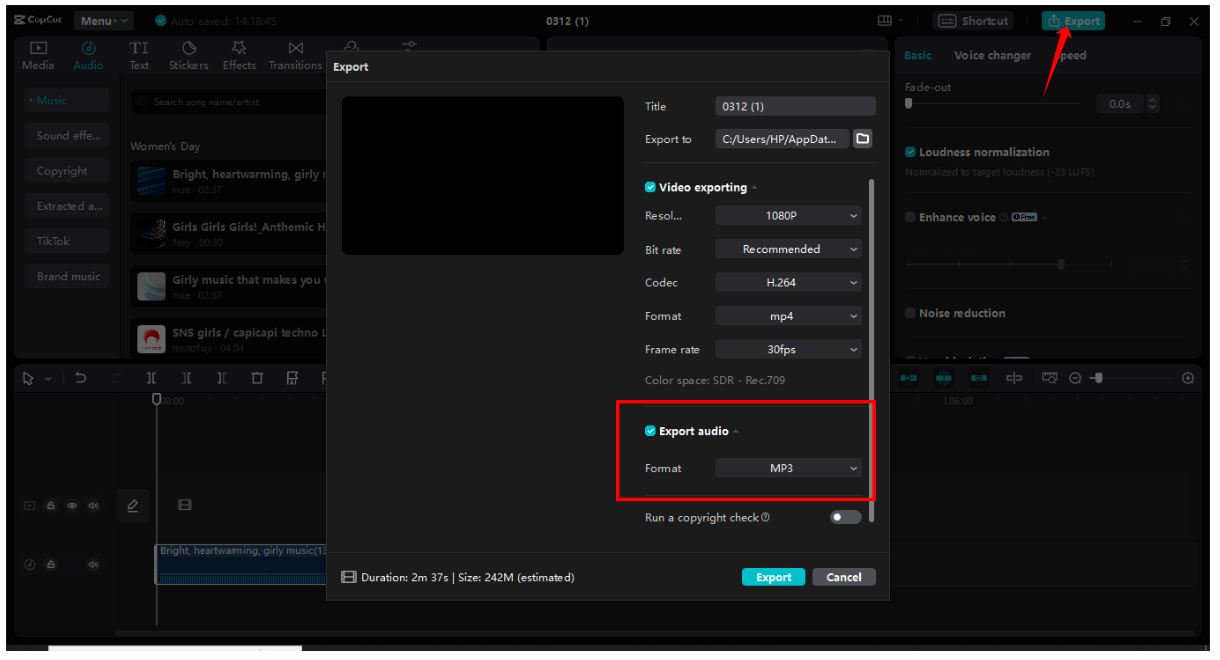Select the Sound effects category
The height and width of the screenshot is (660, 1220).
pyautogui.click(x=67, y=136)
